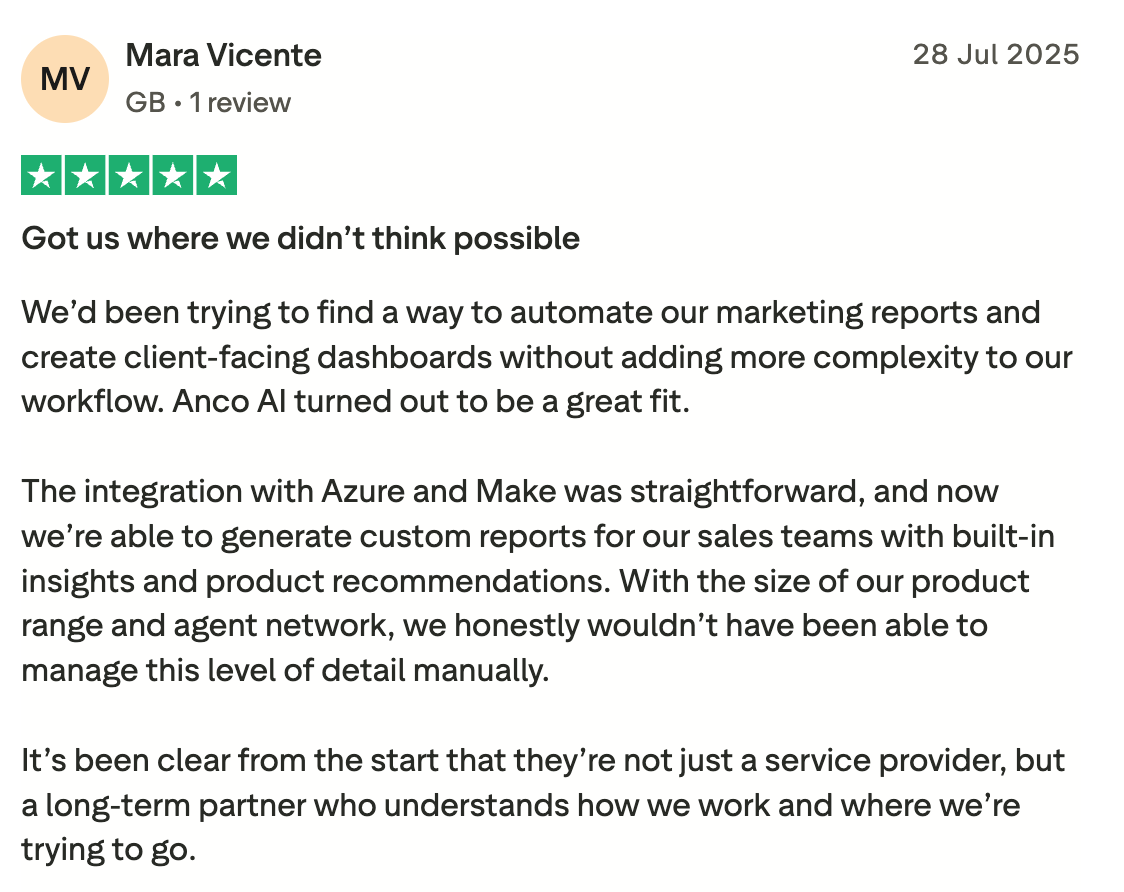
Task: Click the fifth green rating star
Action: click(216, 176)
